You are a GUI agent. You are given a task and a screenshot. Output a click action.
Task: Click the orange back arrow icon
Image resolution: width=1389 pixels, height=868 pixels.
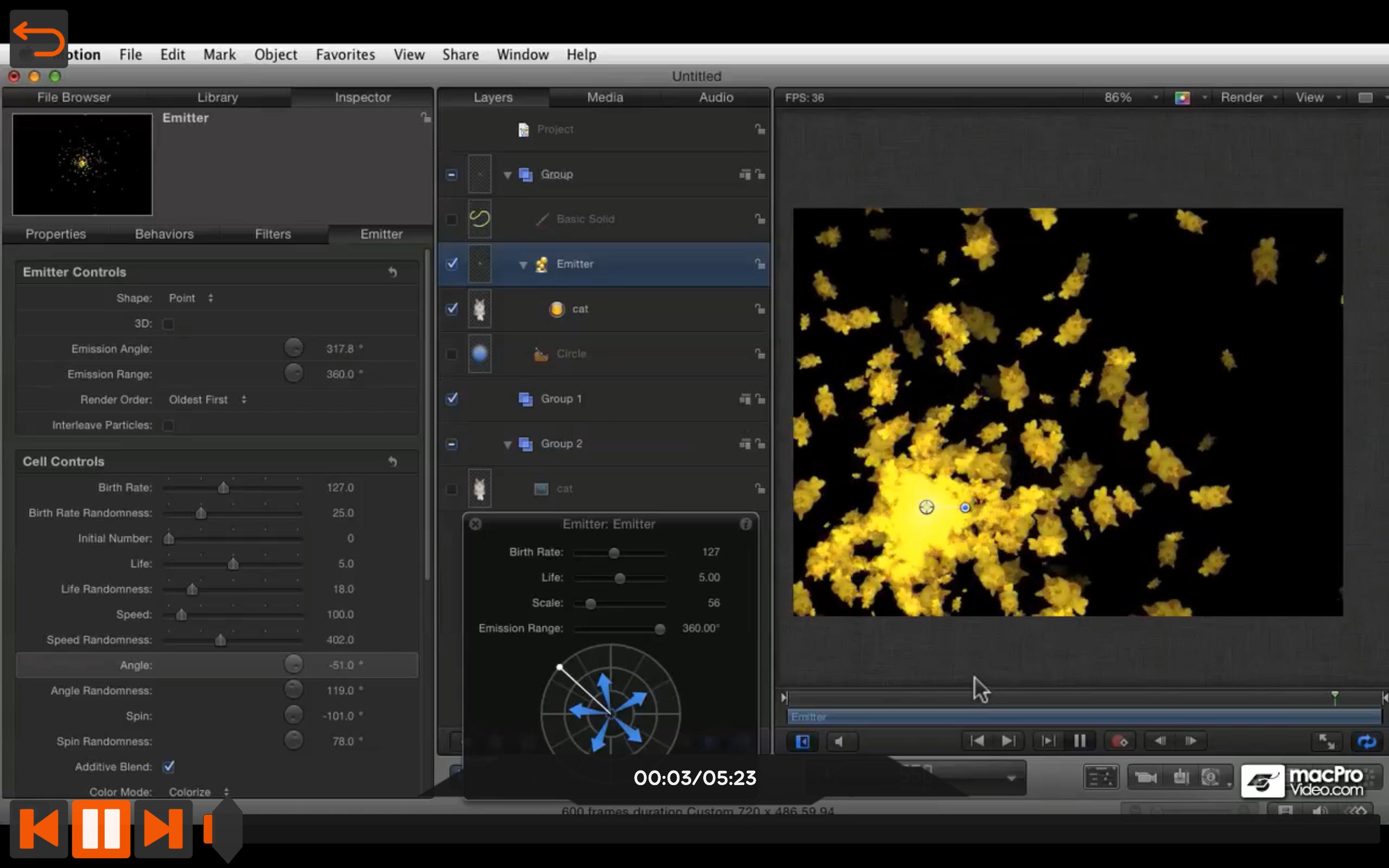[x=39, y=39]
